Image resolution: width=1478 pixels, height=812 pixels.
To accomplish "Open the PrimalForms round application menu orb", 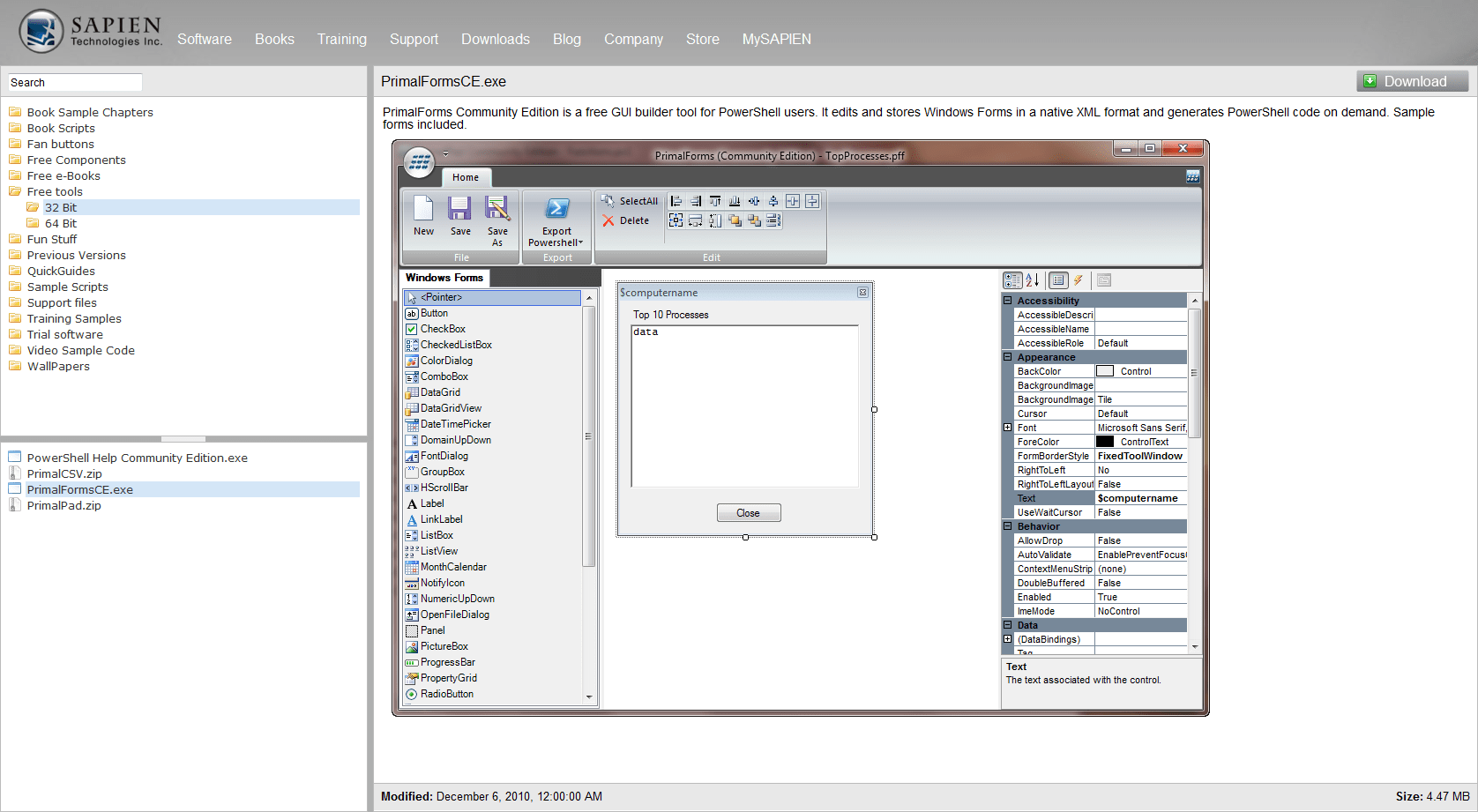I will pyautogui.click(x=420, y=162).
